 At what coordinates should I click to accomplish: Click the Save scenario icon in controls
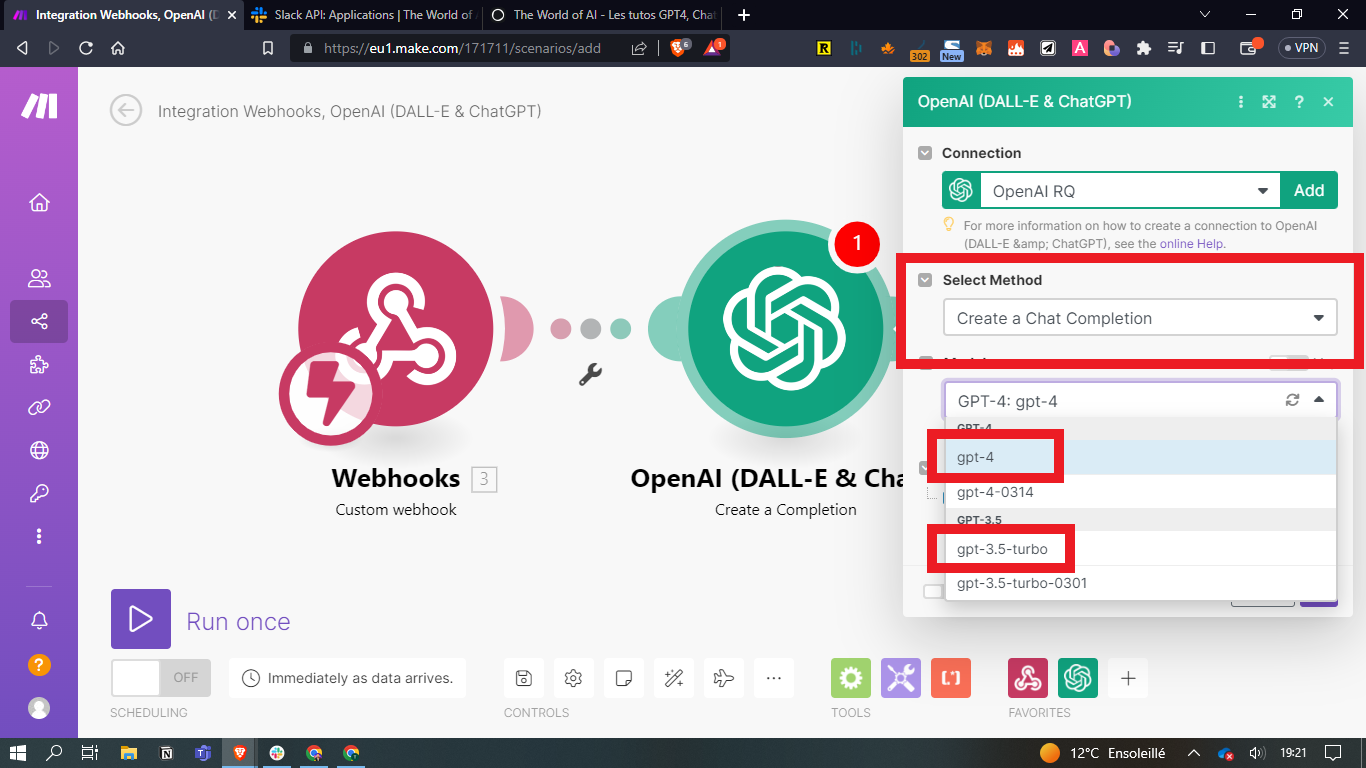[523, 678]
